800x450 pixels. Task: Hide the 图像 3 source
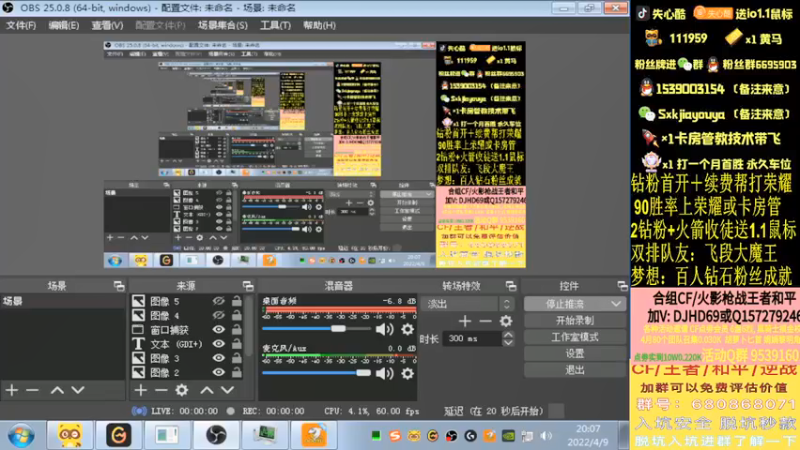[218, 358]
